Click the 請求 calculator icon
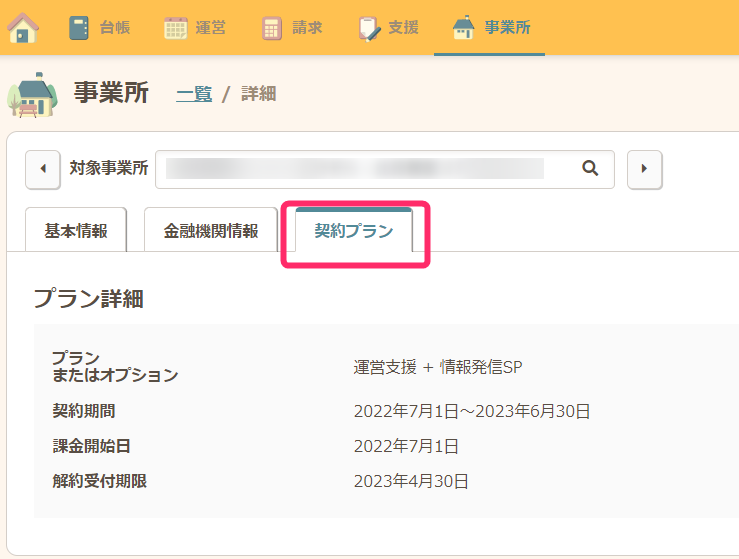Image resolution: width=739 pixels, height=559 pixels. coord(272,28)
